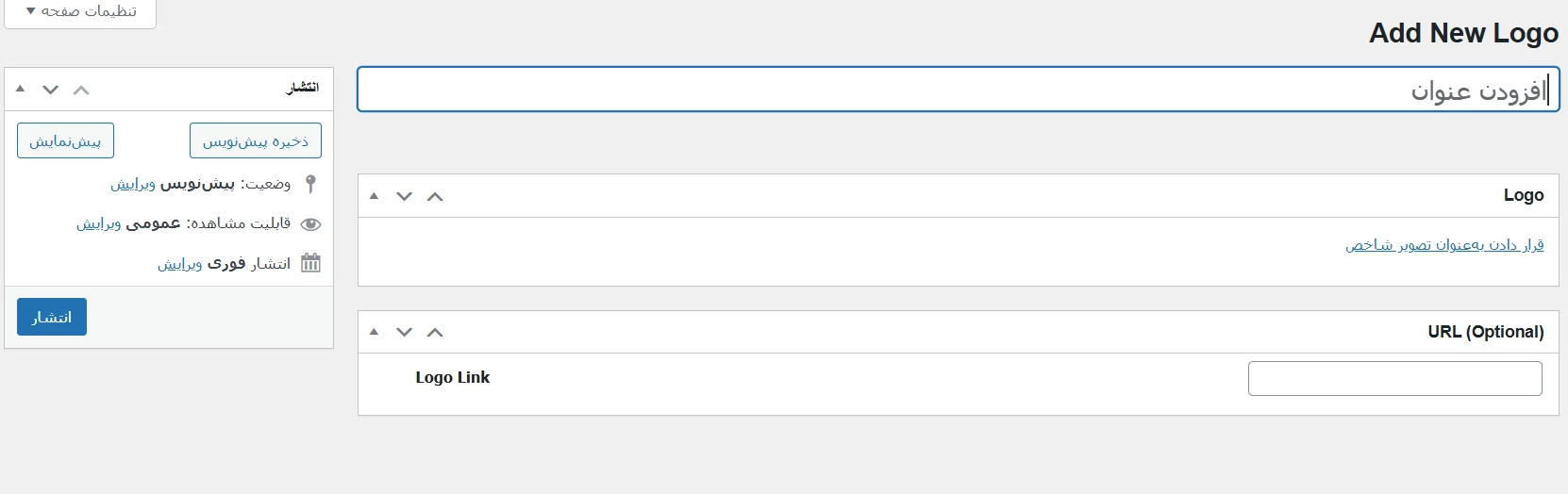1568x494 pixels.
Task: Click the افزودن عنوان title field
Action: click(x=958, y=90)
